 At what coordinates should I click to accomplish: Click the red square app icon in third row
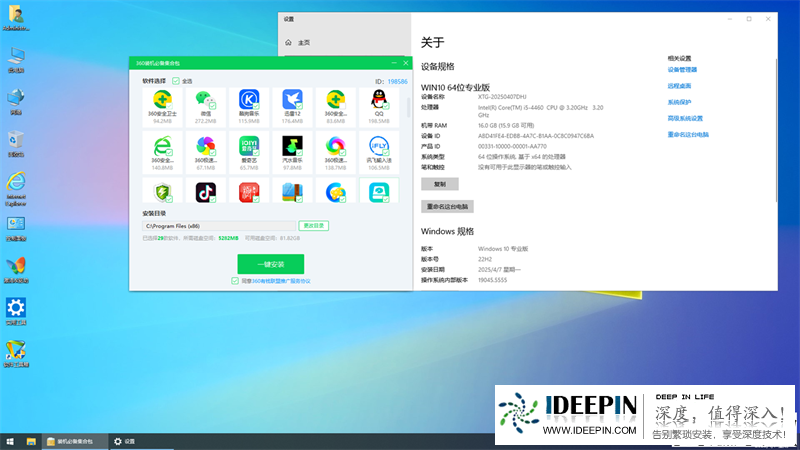(249, 192)
